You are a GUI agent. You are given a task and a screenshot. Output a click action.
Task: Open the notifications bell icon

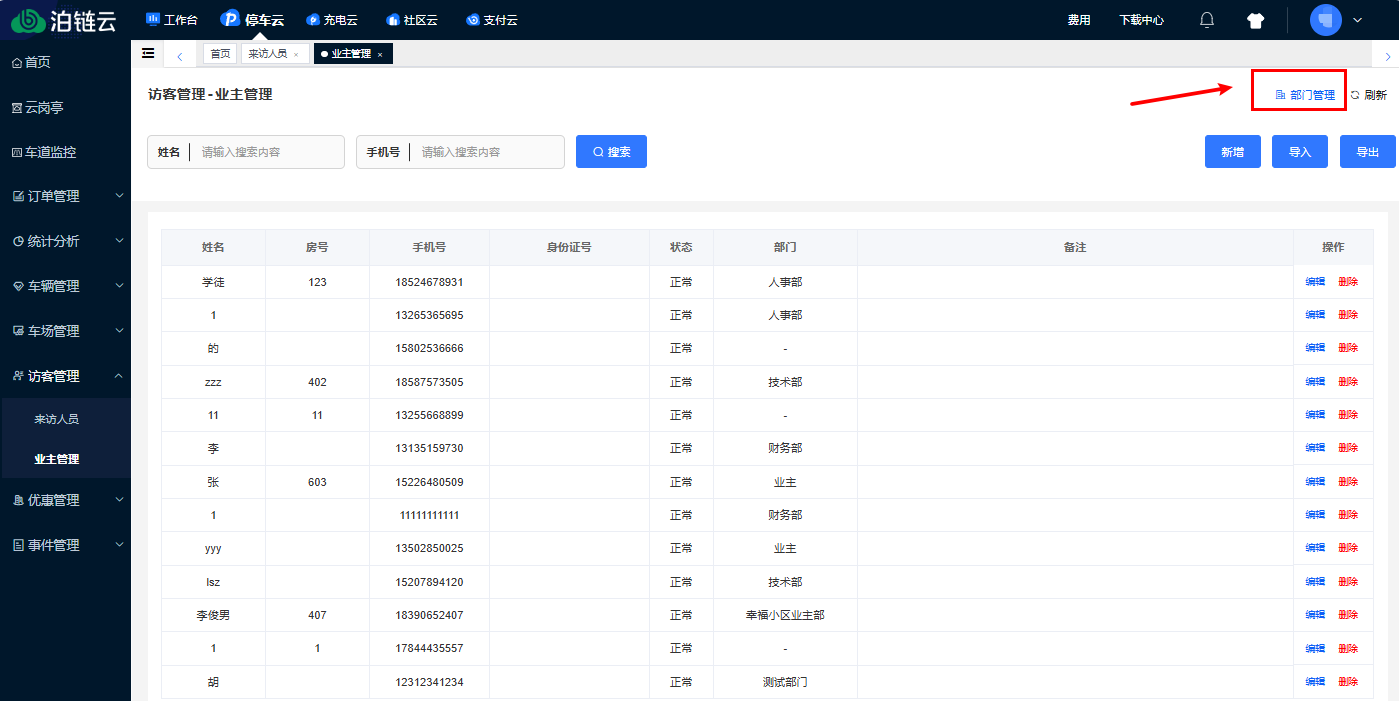[x=1207, y=20]
